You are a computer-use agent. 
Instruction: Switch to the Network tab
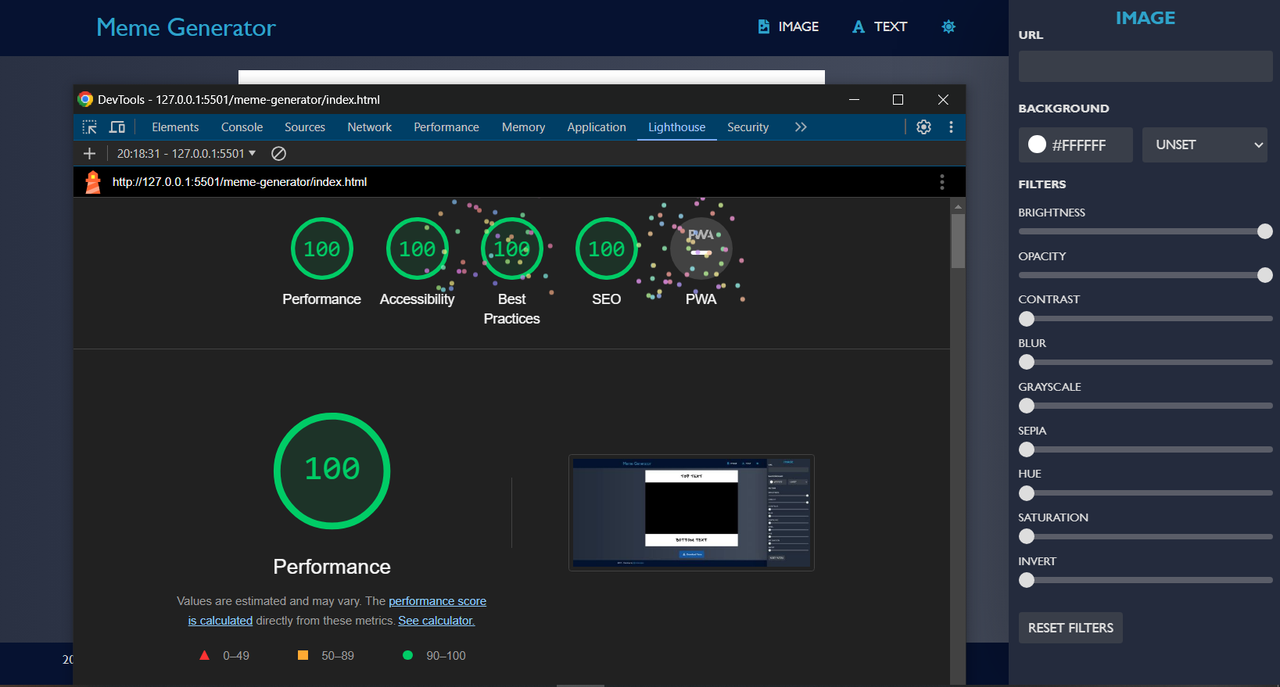370,127
